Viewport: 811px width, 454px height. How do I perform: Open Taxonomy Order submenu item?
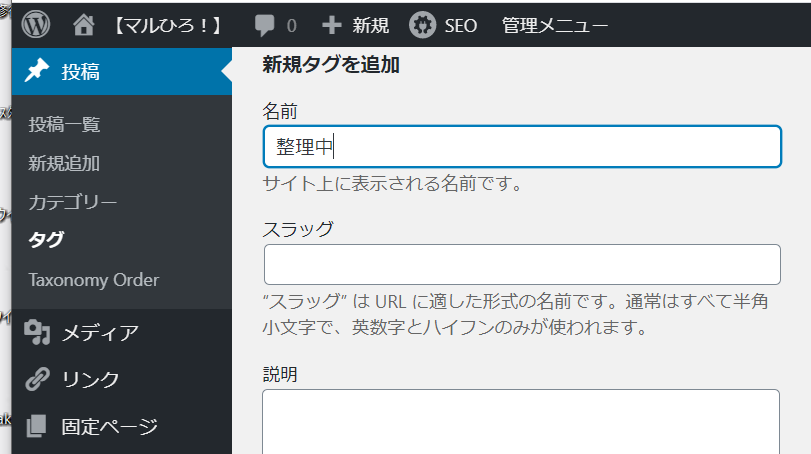[94, 280]
